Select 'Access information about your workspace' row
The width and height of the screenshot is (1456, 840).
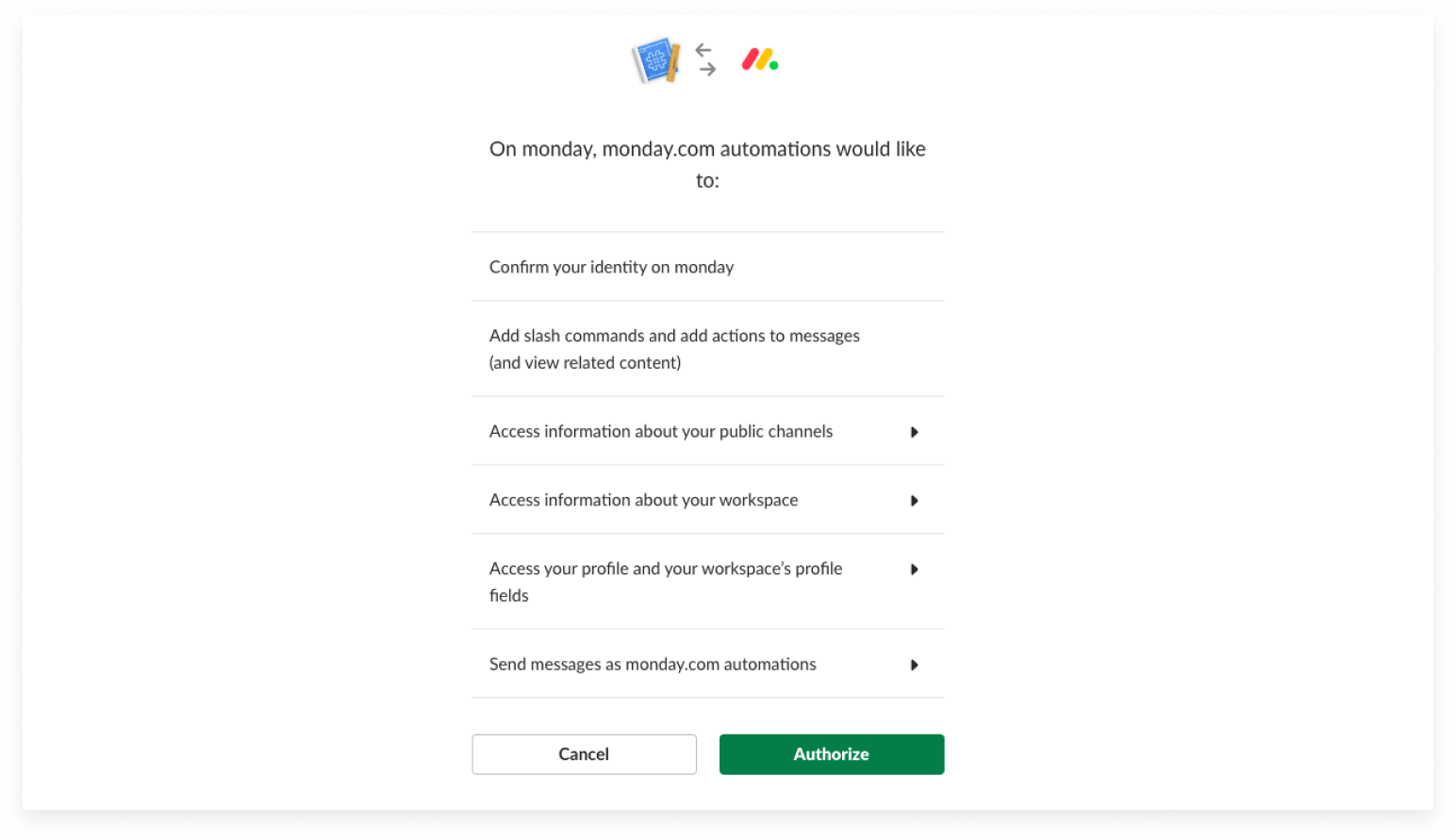coord(707,500)
